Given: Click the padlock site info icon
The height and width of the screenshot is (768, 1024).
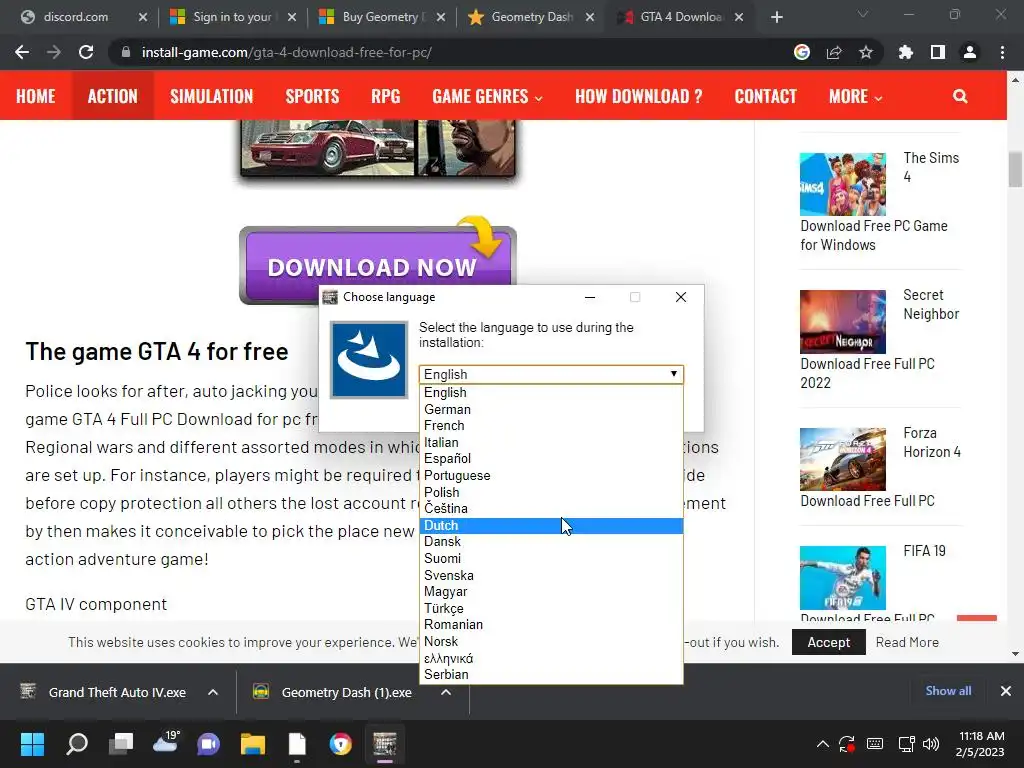Looking at the screenshot, I should tap(126, 52).
